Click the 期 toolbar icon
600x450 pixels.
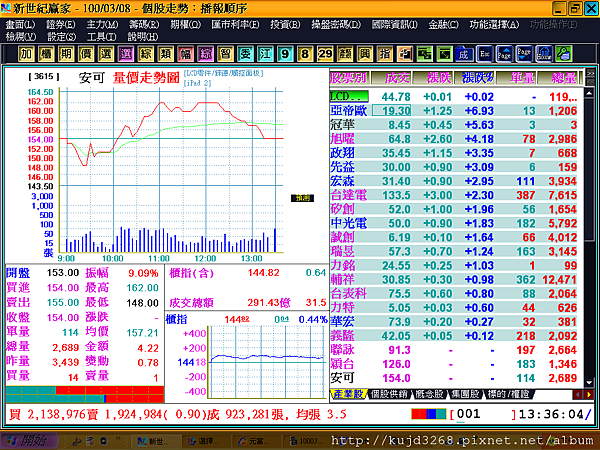point(66,54)
